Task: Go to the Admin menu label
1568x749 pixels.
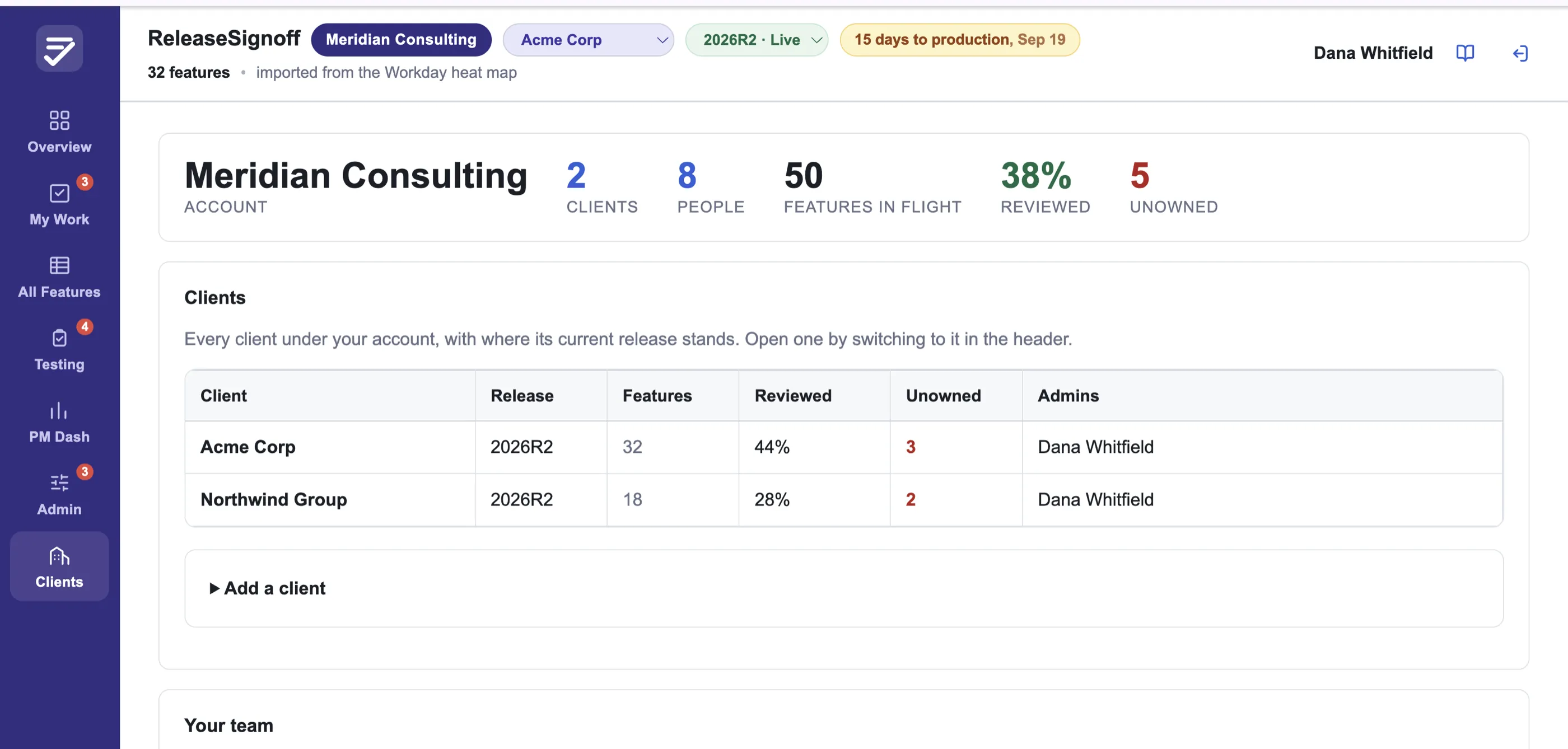Action: click(59, 509)
